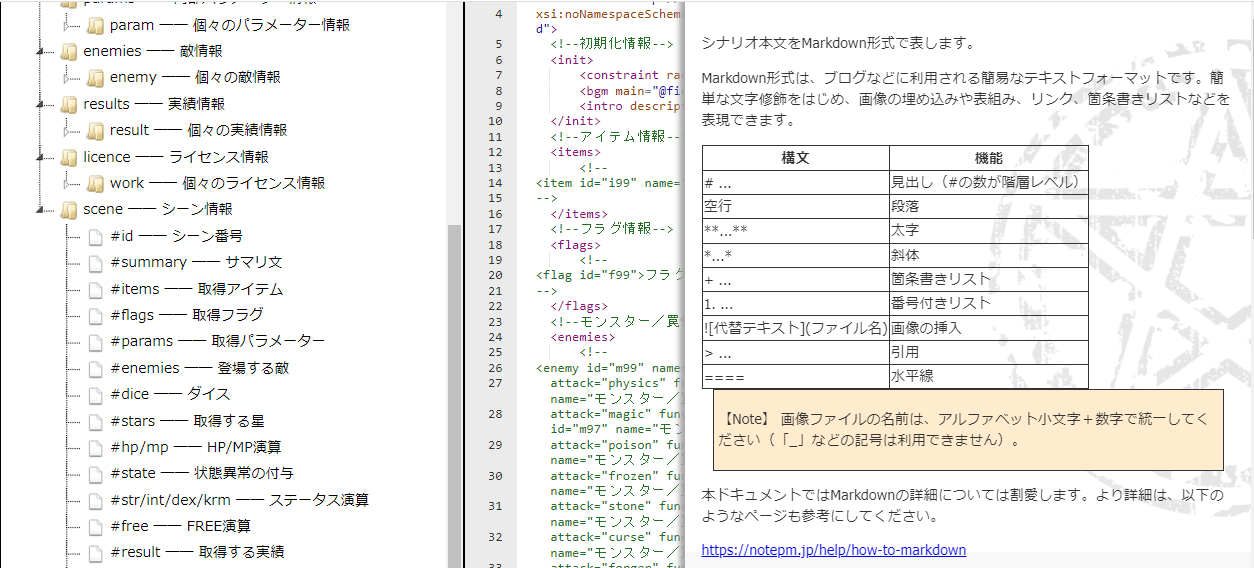Click the file icon beside #str/int/dex/krm
Screen dimensions: 1254x568
click(96, 501)
